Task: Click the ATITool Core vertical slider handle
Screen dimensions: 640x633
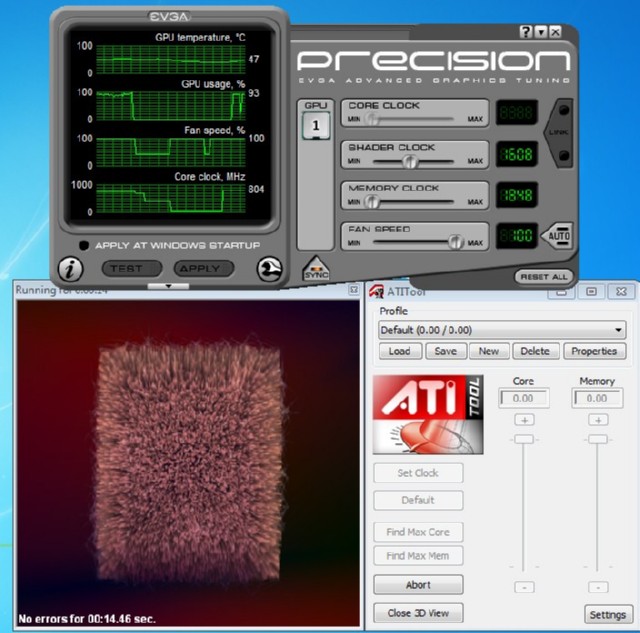Action: click(524, 440)
